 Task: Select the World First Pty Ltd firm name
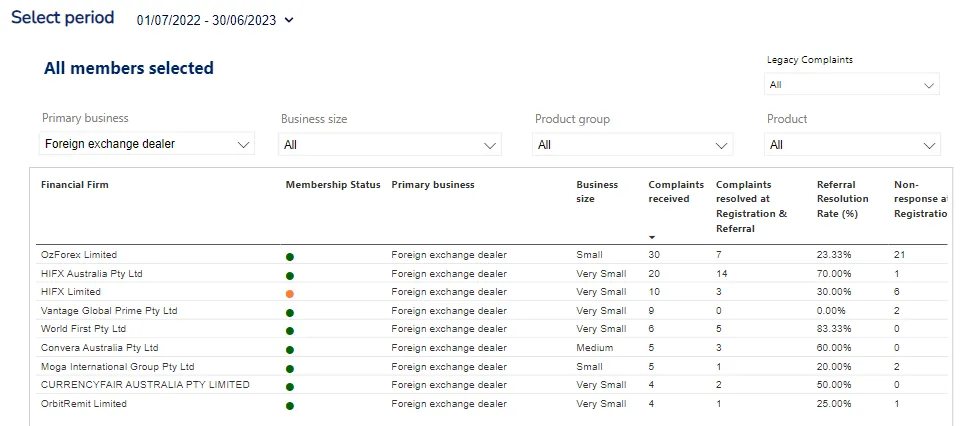click(83, 329)
